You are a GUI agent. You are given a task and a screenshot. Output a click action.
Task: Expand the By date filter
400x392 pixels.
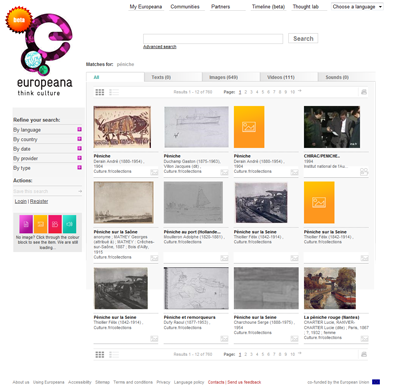coord(79,148)
